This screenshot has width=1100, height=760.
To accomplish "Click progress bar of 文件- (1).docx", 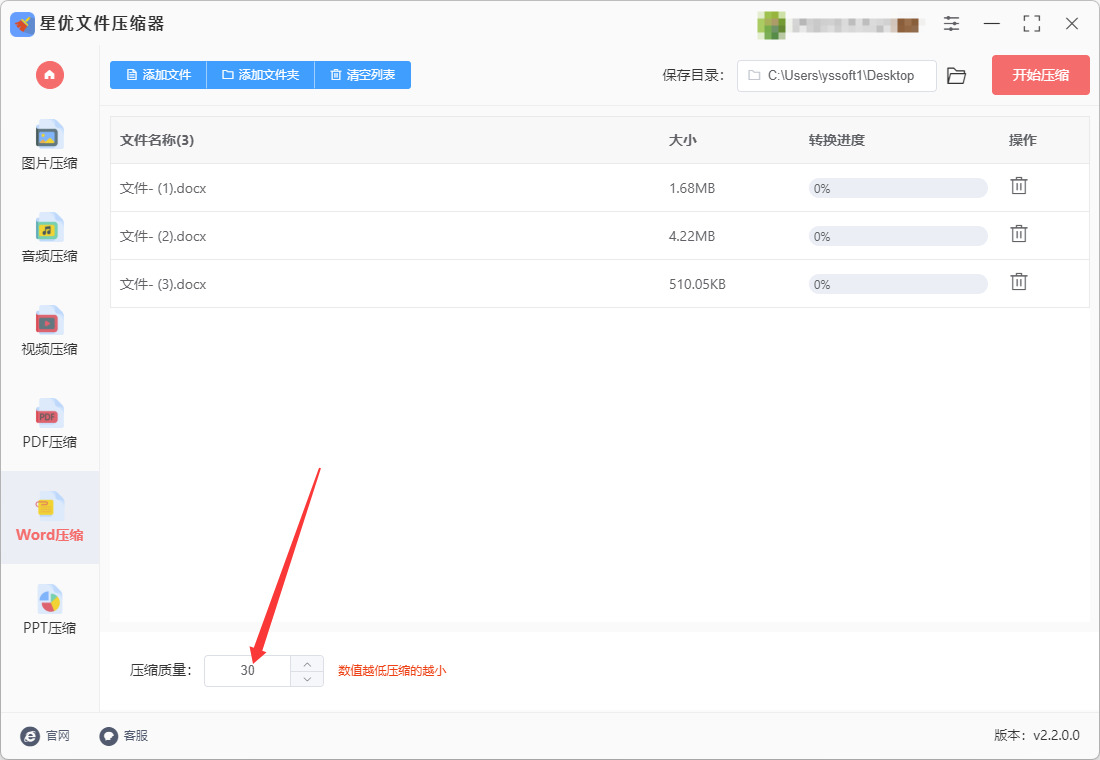I will coord(898,188).
